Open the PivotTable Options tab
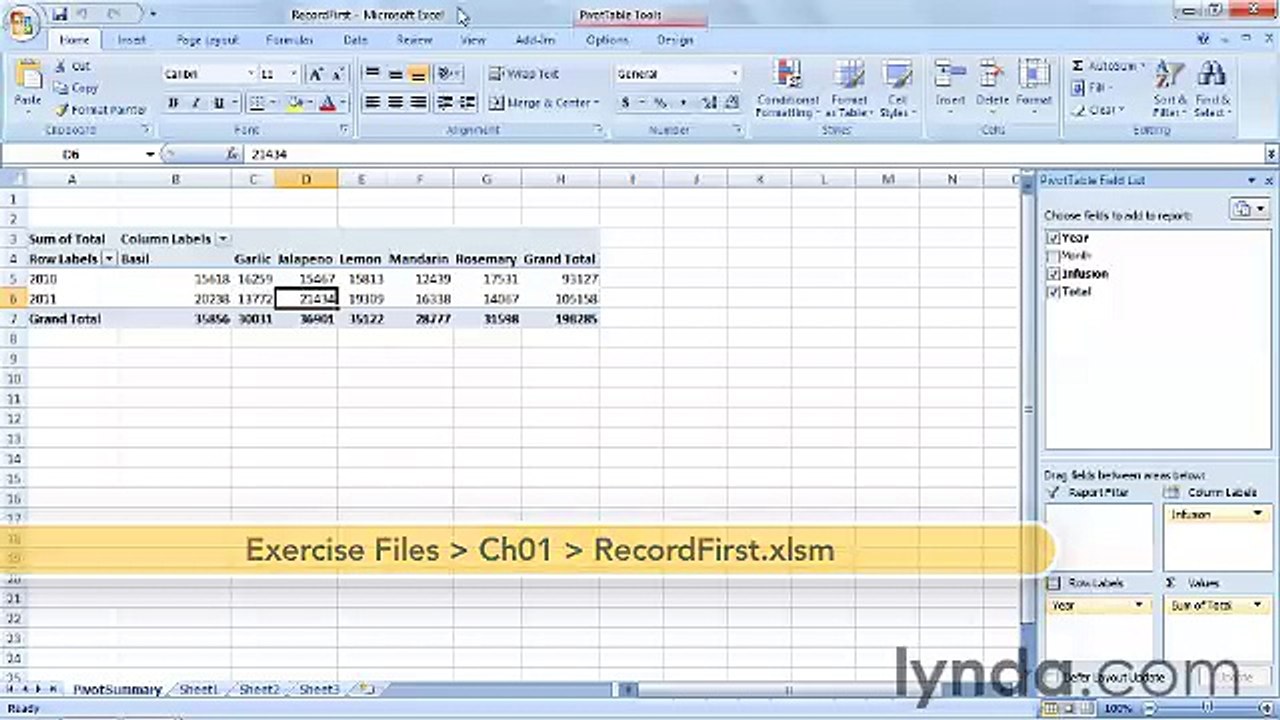 pyautogui.click(x=607, y=40)
